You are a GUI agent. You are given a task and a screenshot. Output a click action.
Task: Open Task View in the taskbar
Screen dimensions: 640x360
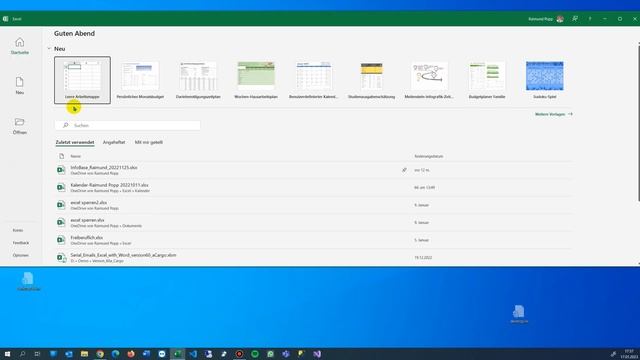[38, 354]
